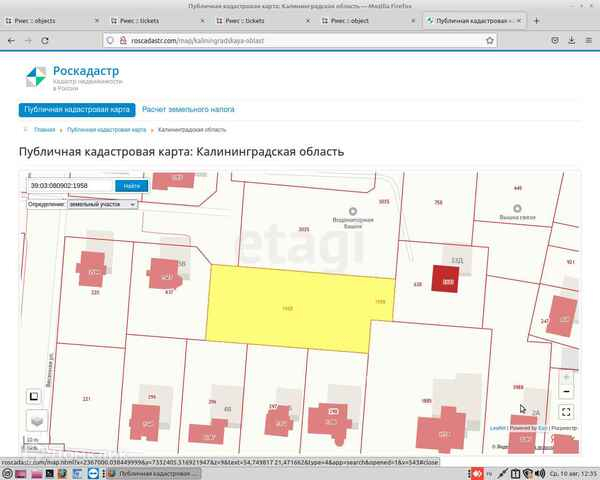Click the Вышка связи map marker
The image size is (600, 480).
click(x=517, y=209)
